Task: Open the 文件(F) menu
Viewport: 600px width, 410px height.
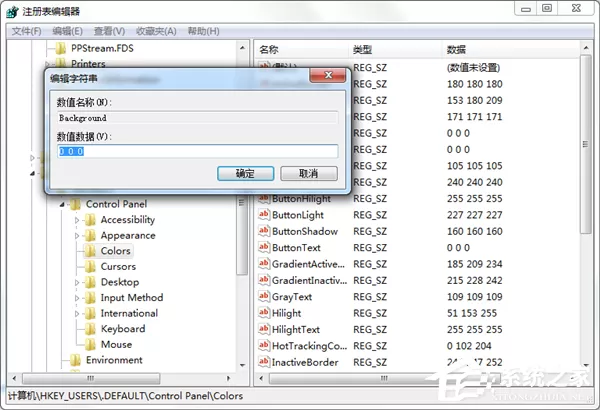Action: click(26, 31)
